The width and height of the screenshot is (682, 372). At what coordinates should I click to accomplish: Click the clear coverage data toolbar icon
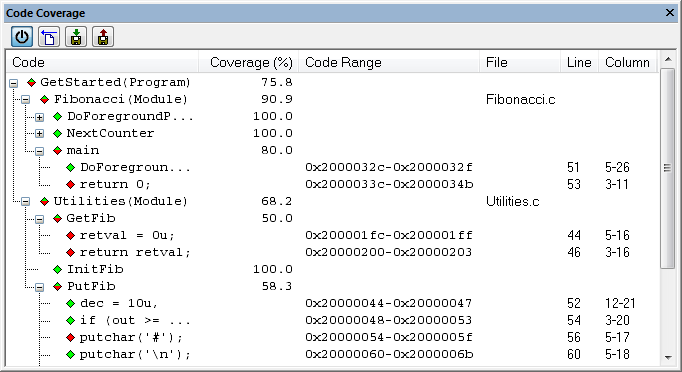tap(49, 37)
